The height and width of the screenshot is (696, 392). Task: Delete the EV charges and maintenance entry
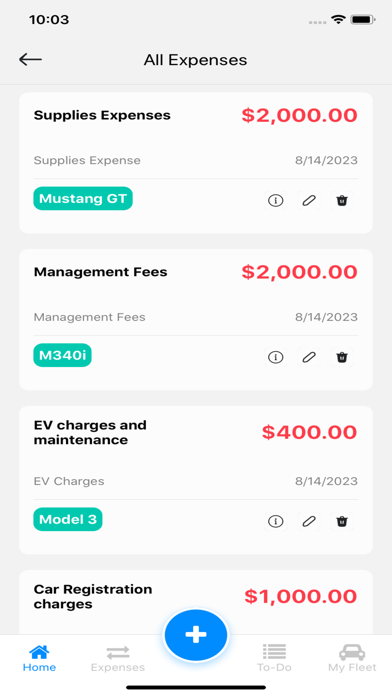tap(342, 522)
